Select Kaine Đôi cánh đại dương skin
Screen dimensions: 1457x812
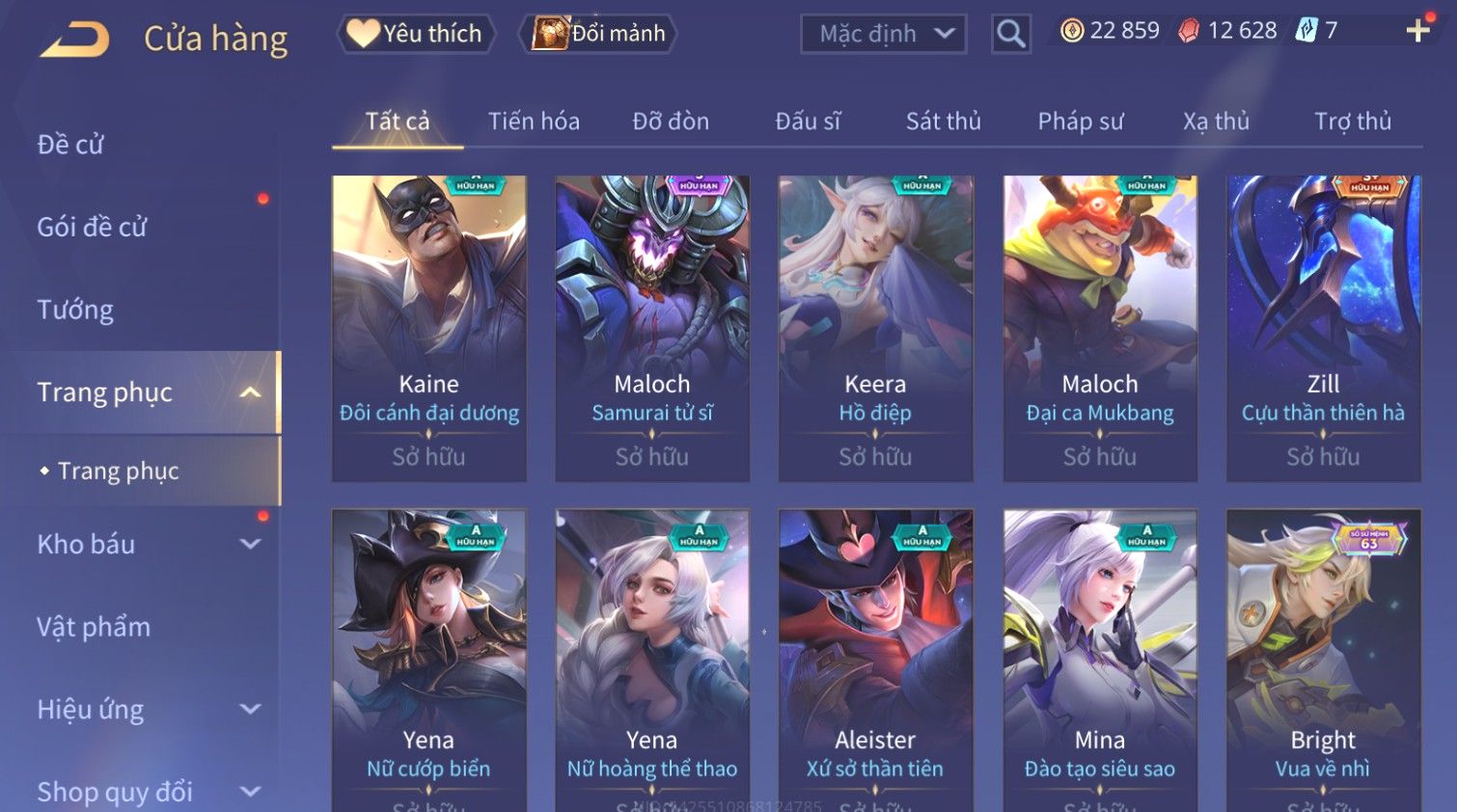pos(428,328)
